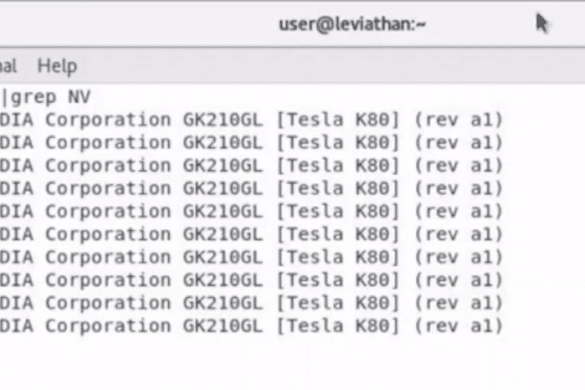Click GK210GL in the fifth output line

(x=223, y=211)
